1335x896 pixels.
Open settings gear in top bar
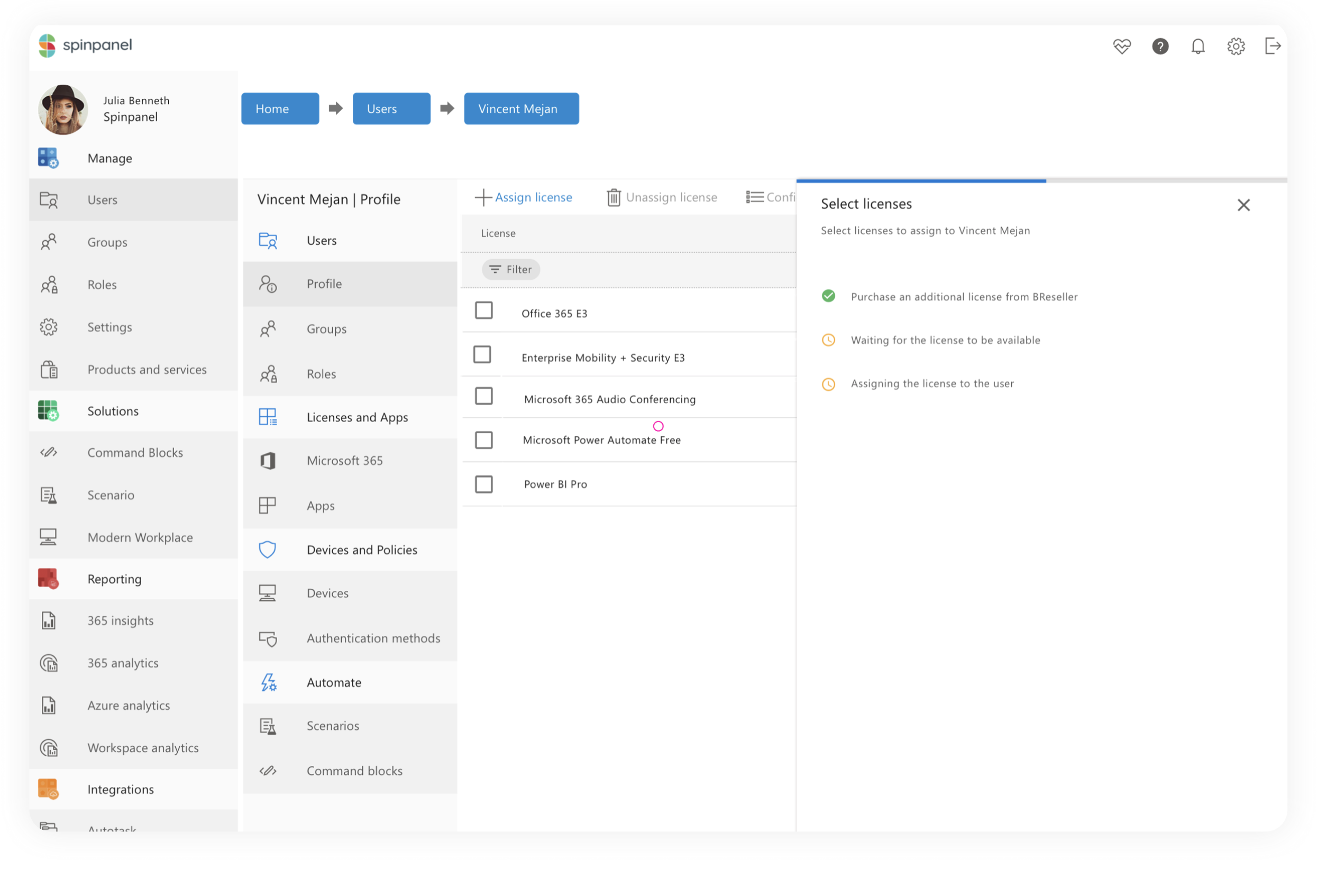[x=1236, y=45]
